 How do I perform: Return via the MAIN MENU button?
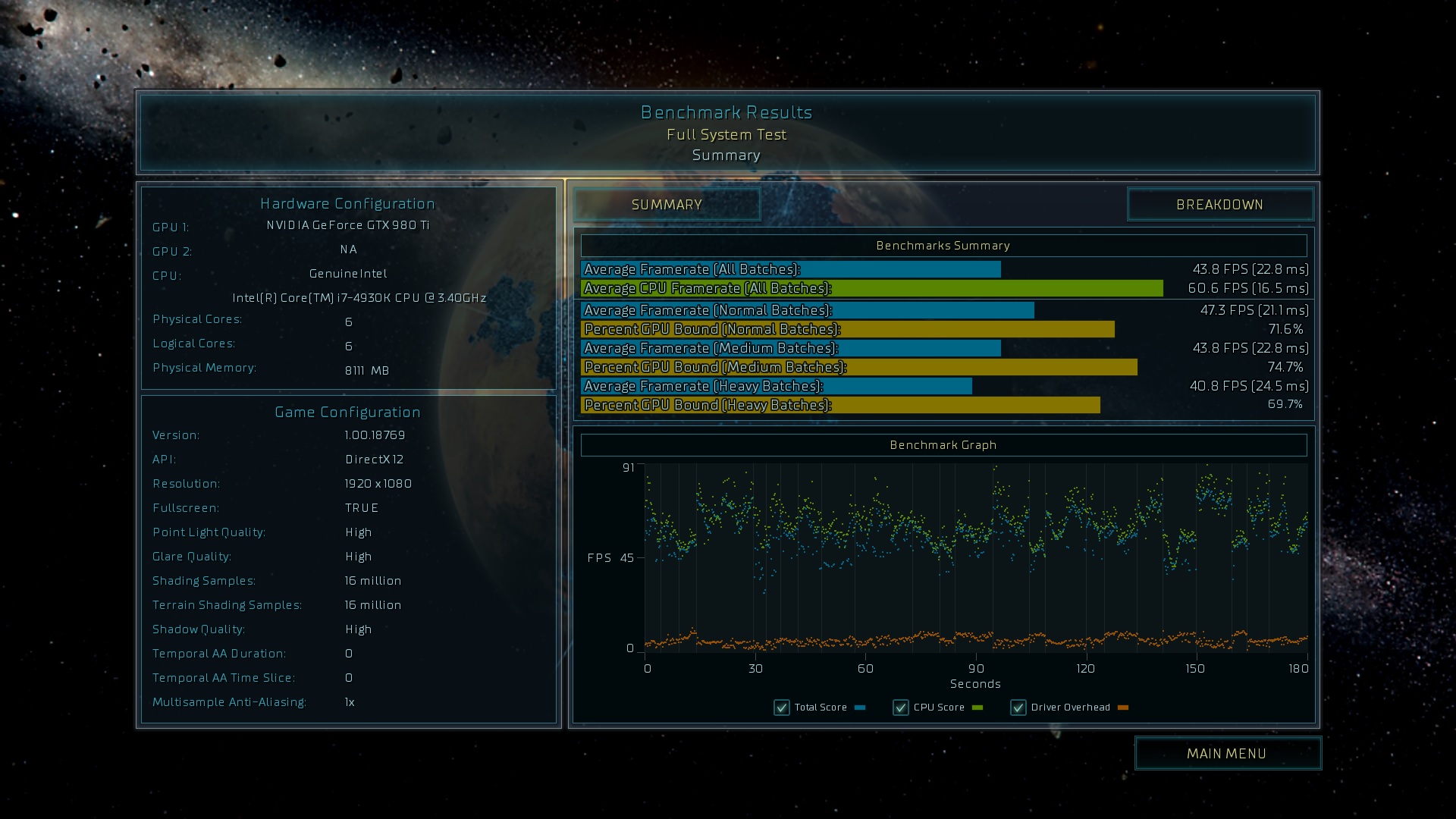tap(1227, 753)
